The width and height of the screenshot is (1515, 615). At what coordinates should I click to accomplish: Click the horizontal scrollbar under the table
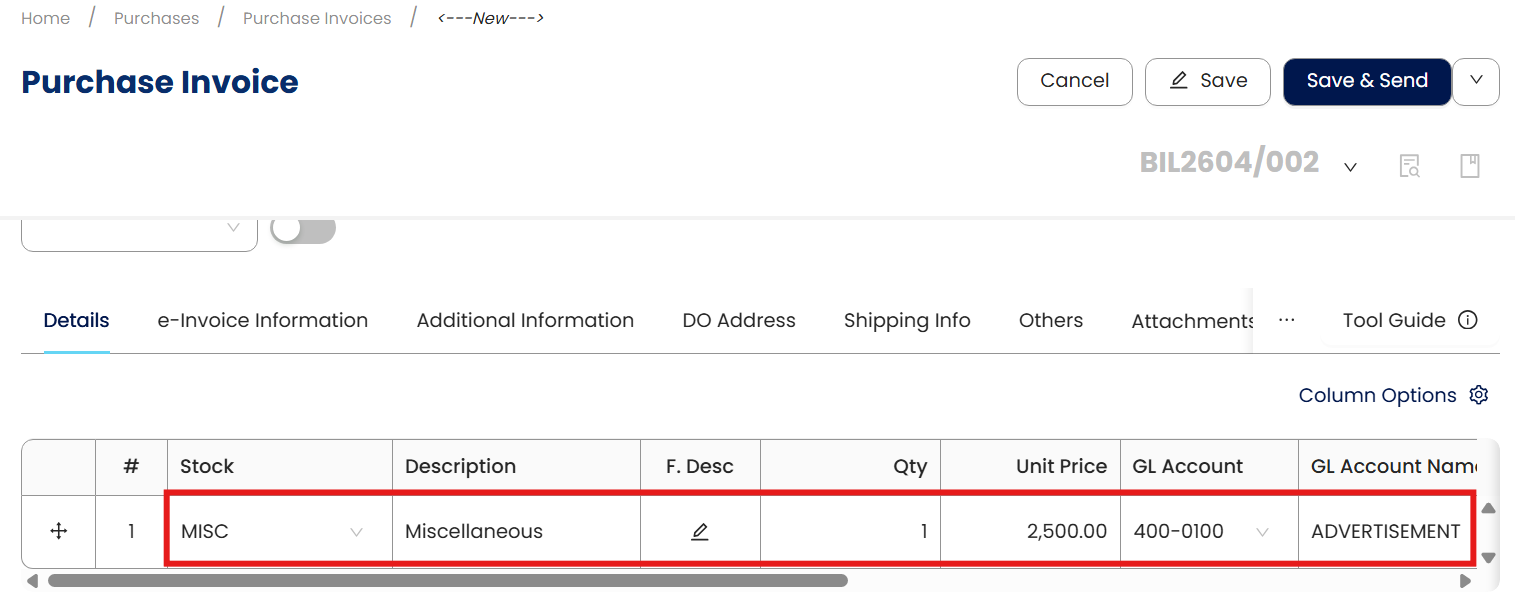447,580
